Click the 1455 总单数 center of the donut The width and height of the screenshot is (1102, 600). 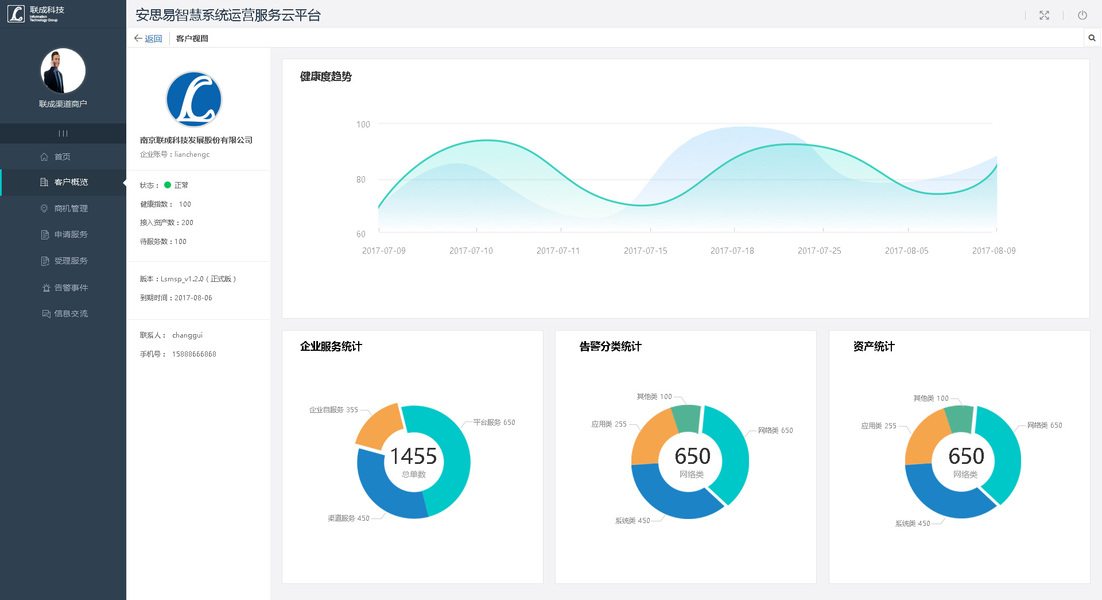[x=413, y=462]
